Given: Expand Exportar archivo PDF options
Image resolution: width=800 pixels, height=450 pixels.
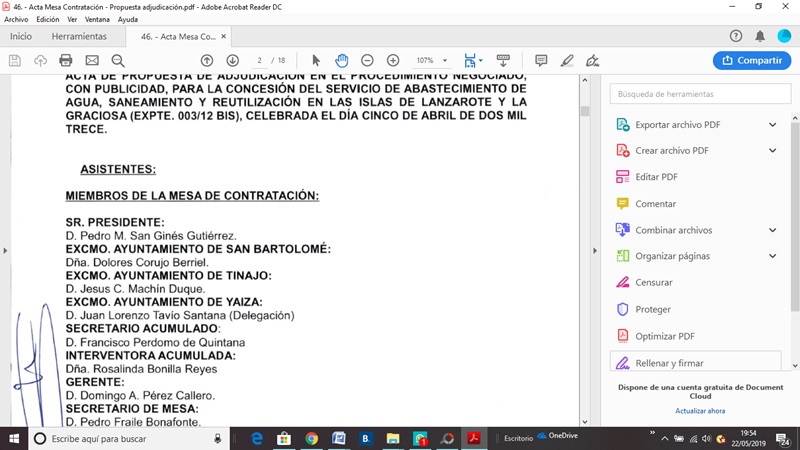Looking at the screenshot, I should click(x=772, y=125).
